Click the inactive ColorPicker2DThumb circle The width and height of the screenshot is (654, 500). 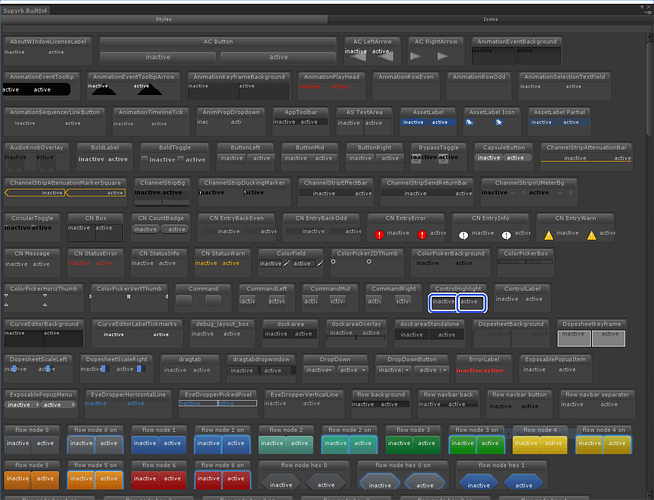click(333, 261)
